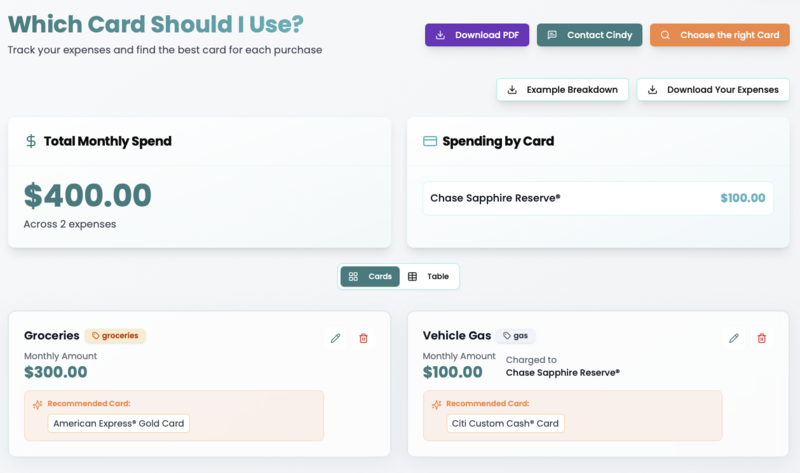The height and width of the screenshot is (473, 800).
Task: Open the Contact Cindy button
Action: 589,35
